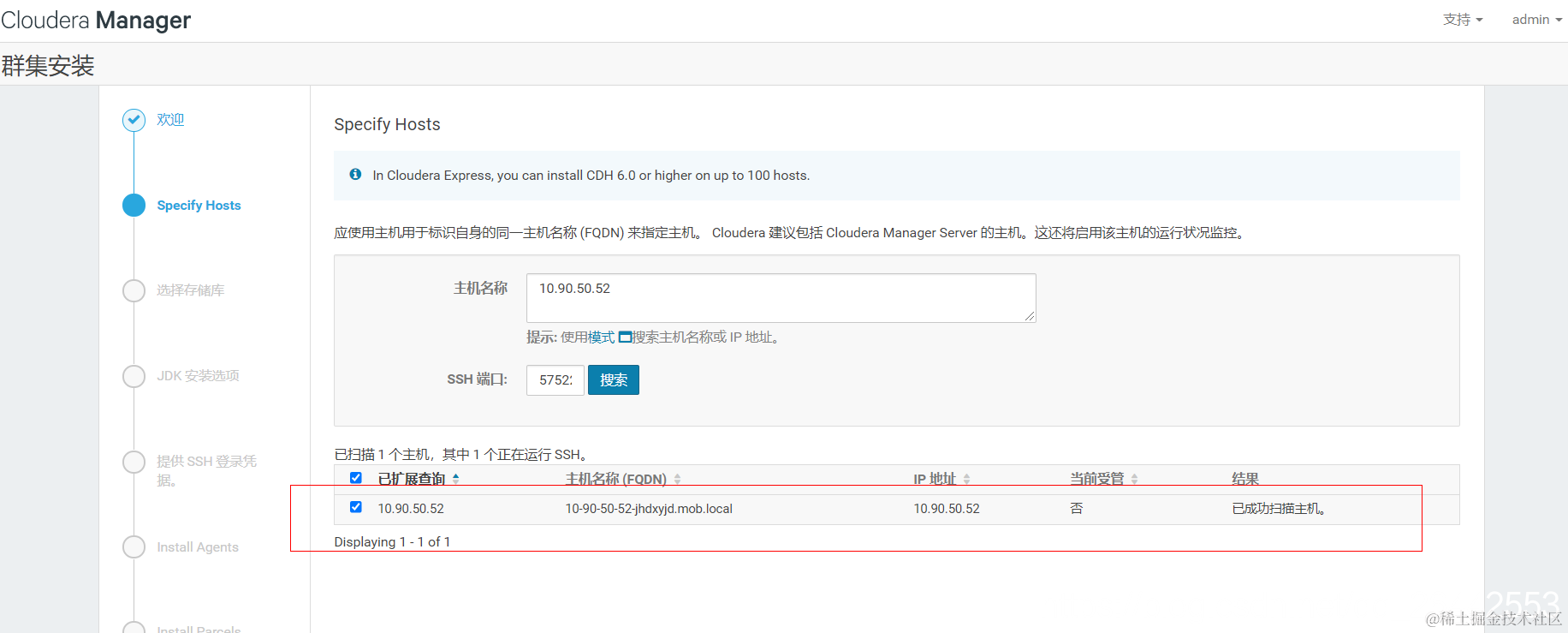The image size is (1568, 633).
Task: Click the Displaying 1 - 1 of 1 text
Action: 392,542
